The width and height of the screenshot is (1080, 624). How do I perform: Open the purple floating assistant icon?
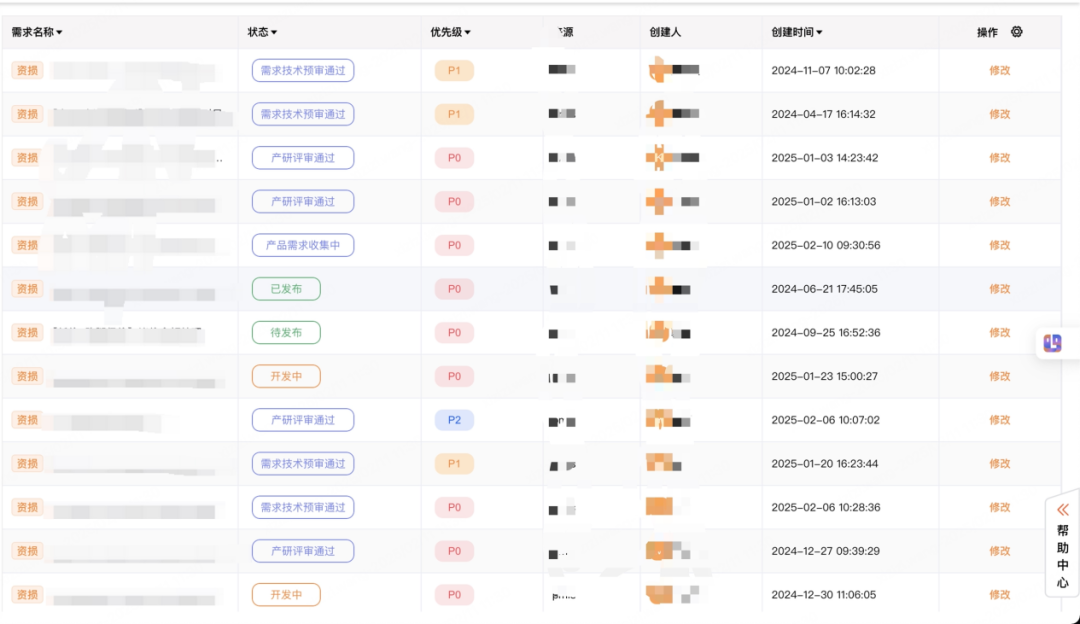click(1052, 342)
